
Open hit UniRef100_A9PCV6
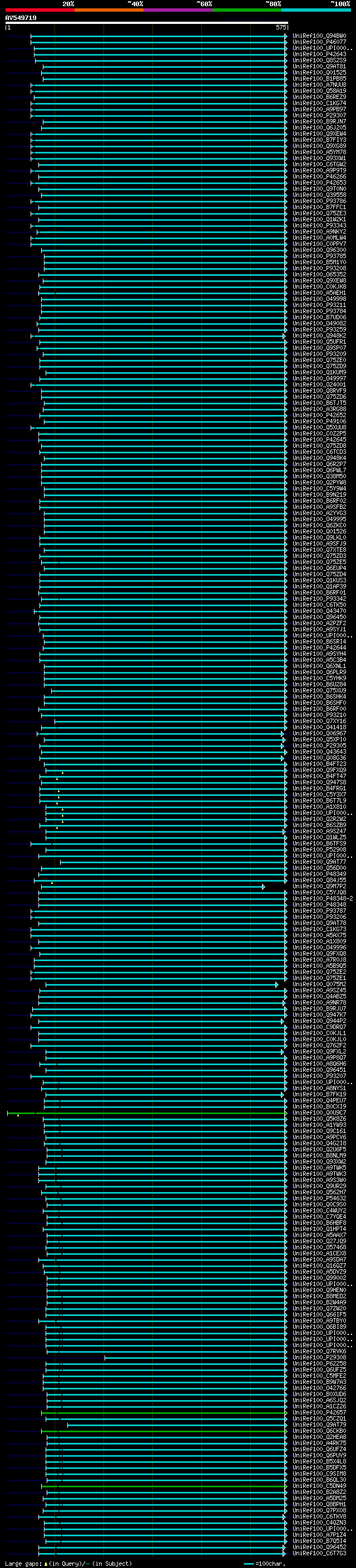pyautogui.click(x=319, y=1137)
